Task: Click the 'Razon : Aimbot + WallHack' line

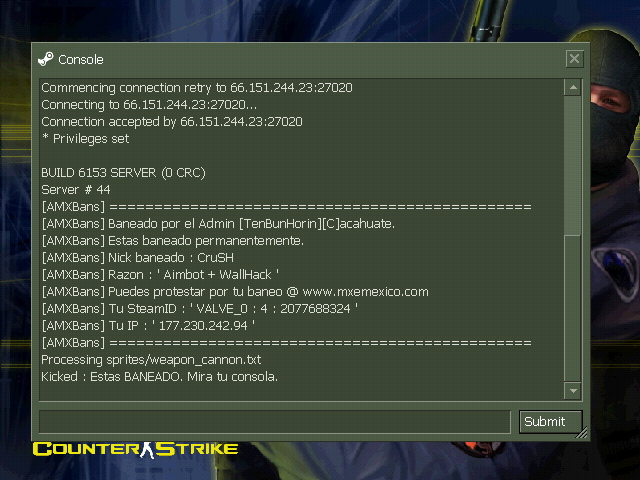Action: coord(160,275)
